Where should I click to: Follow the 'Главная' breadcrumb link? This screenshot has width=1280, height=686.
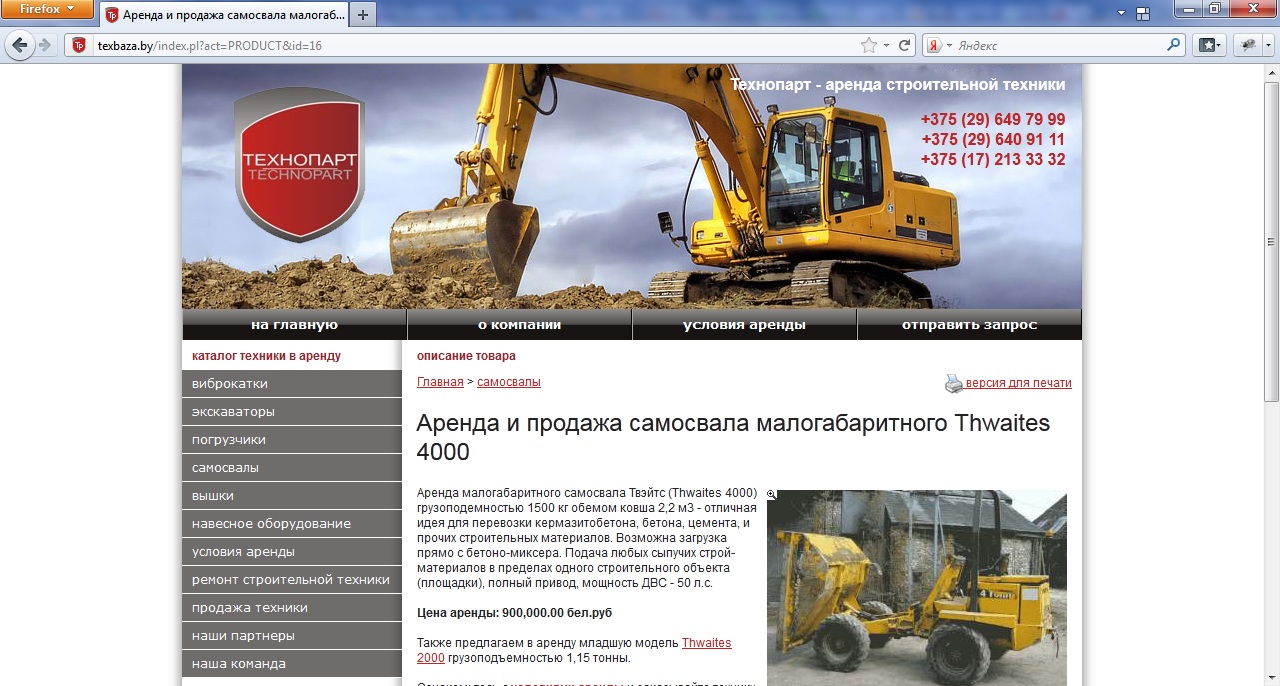440,382
